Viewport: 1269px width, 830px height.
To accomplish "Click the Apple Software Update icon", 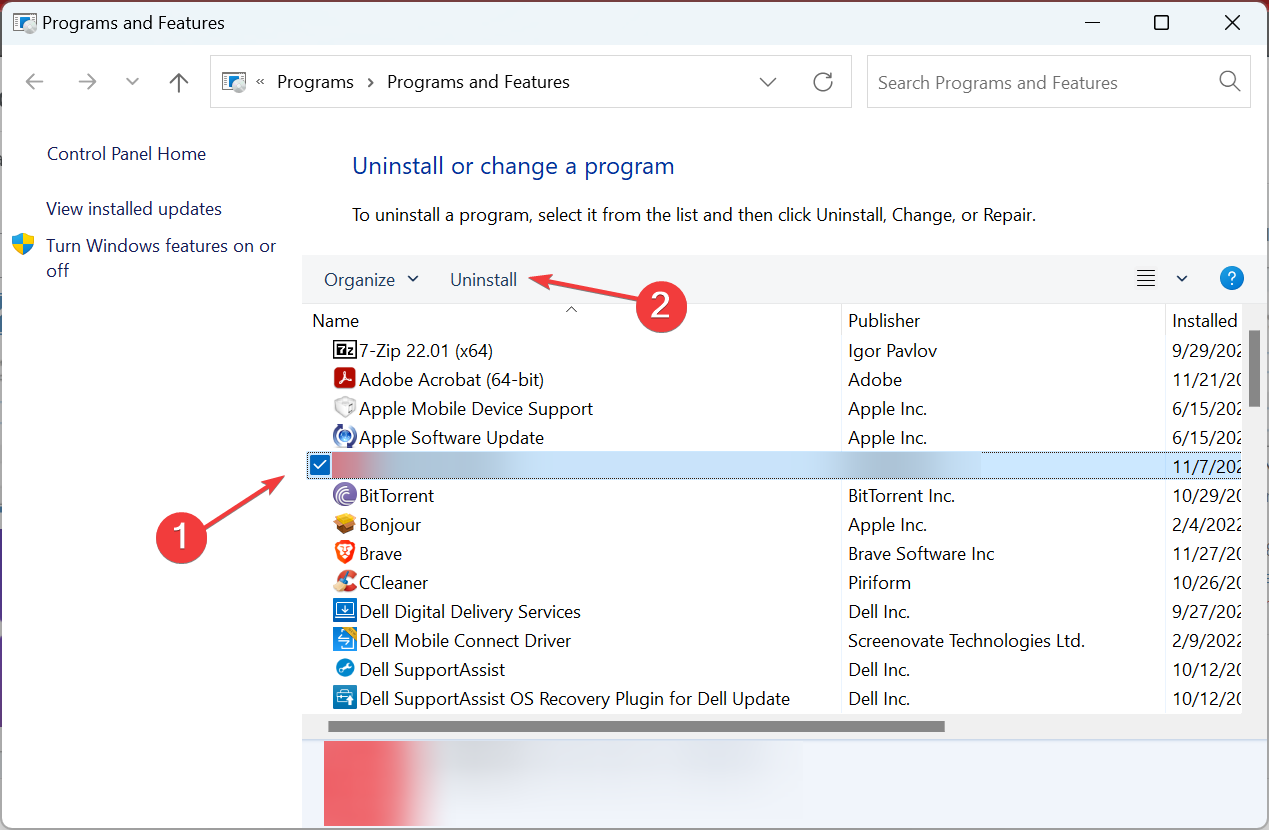I will pos(344,437).
